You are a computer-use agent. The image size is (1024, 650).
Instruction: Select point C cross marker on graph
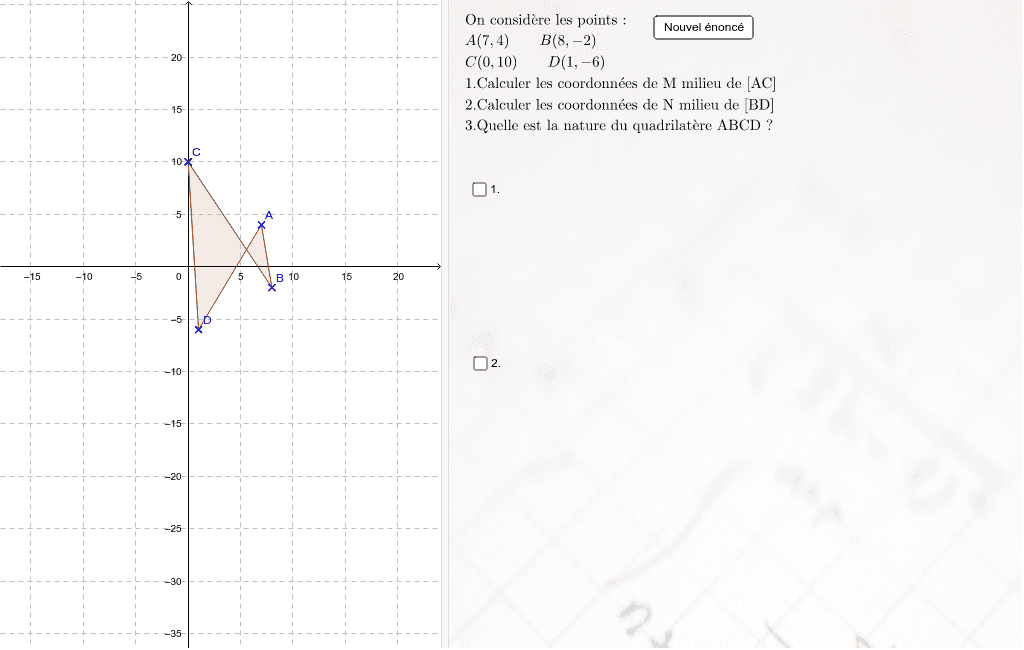tap(188, 162)
